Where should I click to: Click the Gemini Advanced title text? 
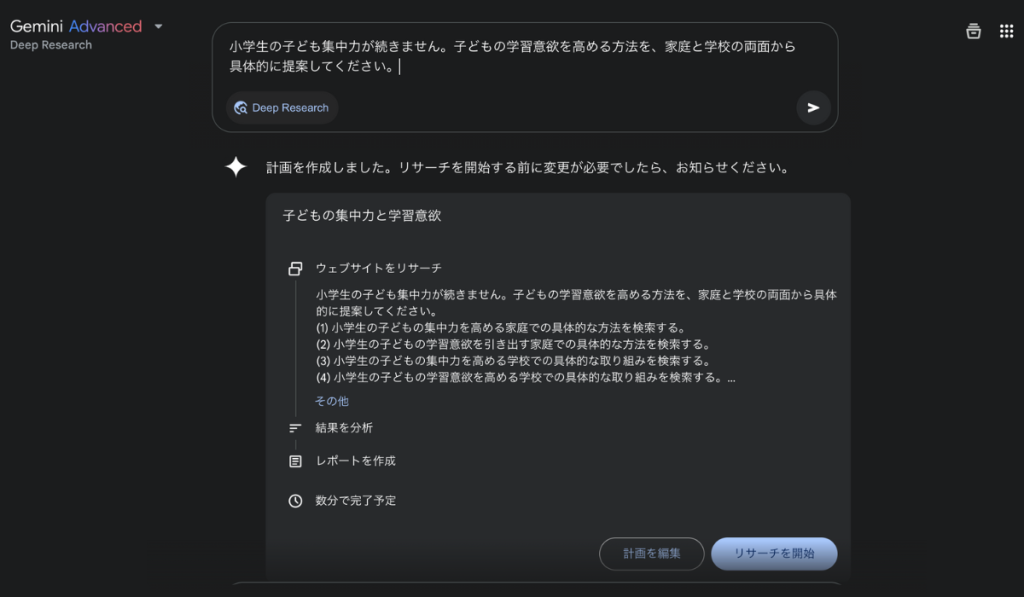76,27
